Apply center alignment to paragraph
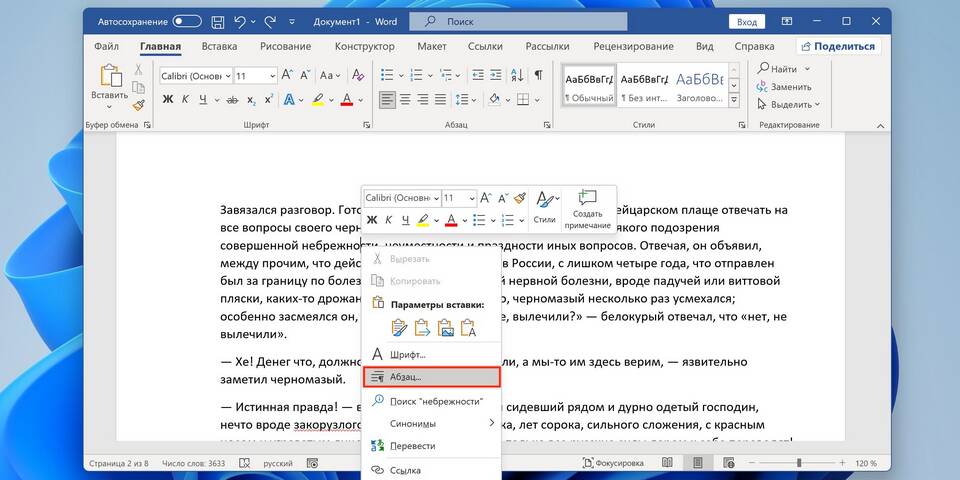This screenshot has height=480, width=960. click(x=405, y=99)
